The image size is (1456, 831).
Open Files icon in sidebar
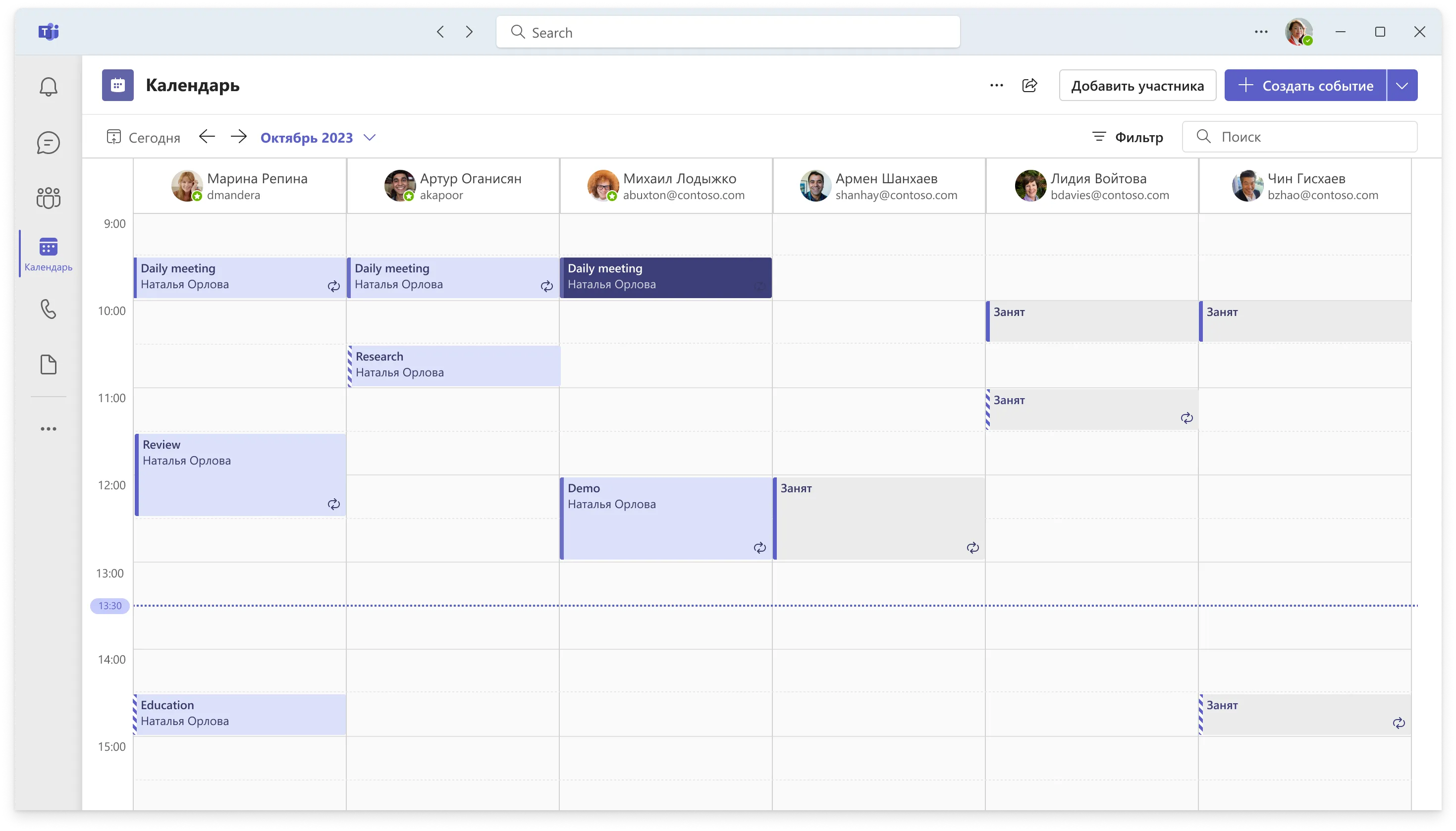(49, 364)
